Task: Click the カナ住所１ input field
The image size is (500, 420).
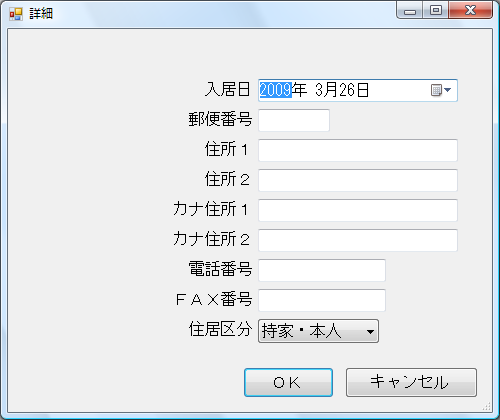Action: [x=358, y=210]
